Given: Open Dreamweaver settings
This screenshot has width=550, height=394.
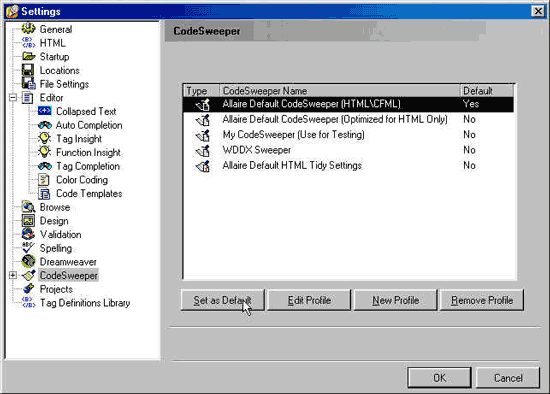Looking at the screenshot, I should 68,262.
